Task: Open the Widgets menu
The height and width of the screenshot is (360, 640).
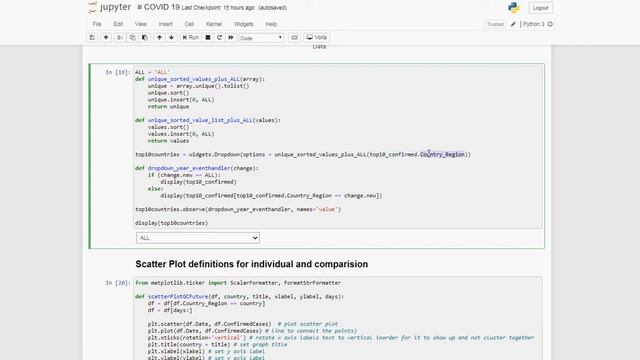Action: [244, 24]
